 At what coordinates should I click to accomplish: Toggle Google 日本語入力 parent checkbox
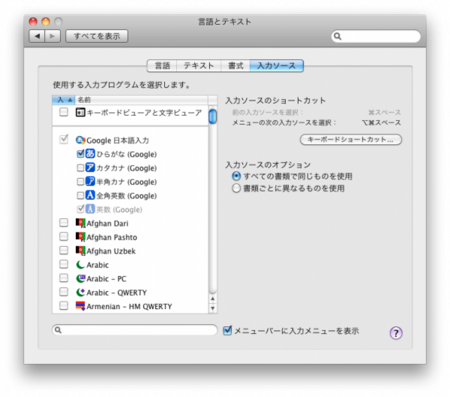click(64, 139)
